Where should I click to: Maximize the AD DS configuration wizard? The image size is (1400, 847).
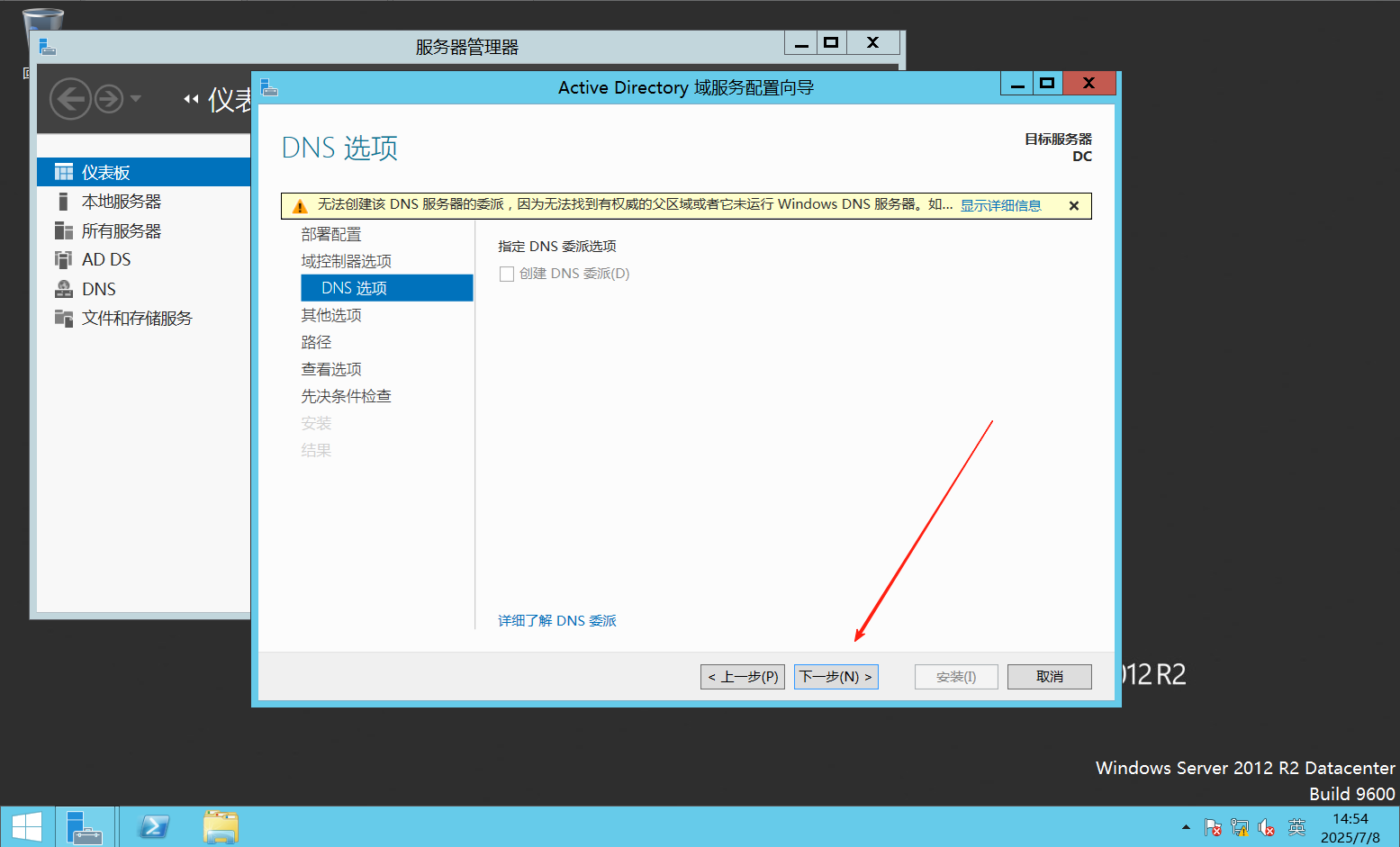pos(1047,84)
